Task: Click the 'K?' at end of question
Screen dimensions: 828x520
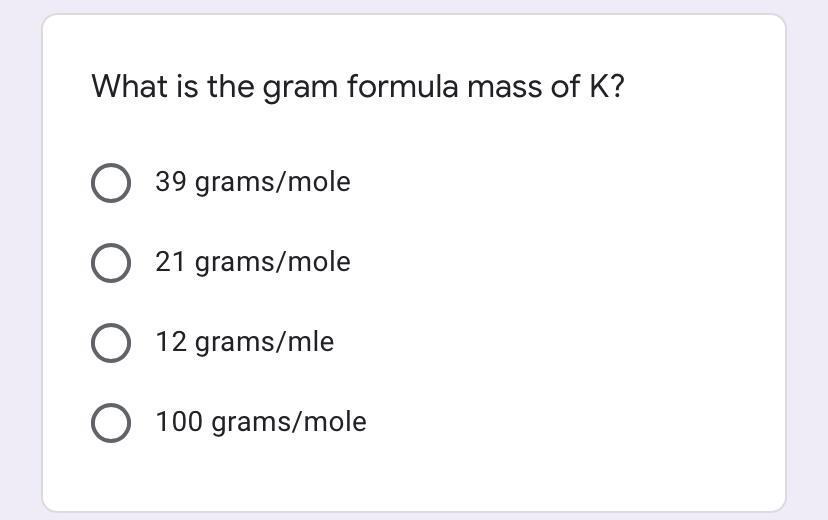Action: tap(606, 87)
